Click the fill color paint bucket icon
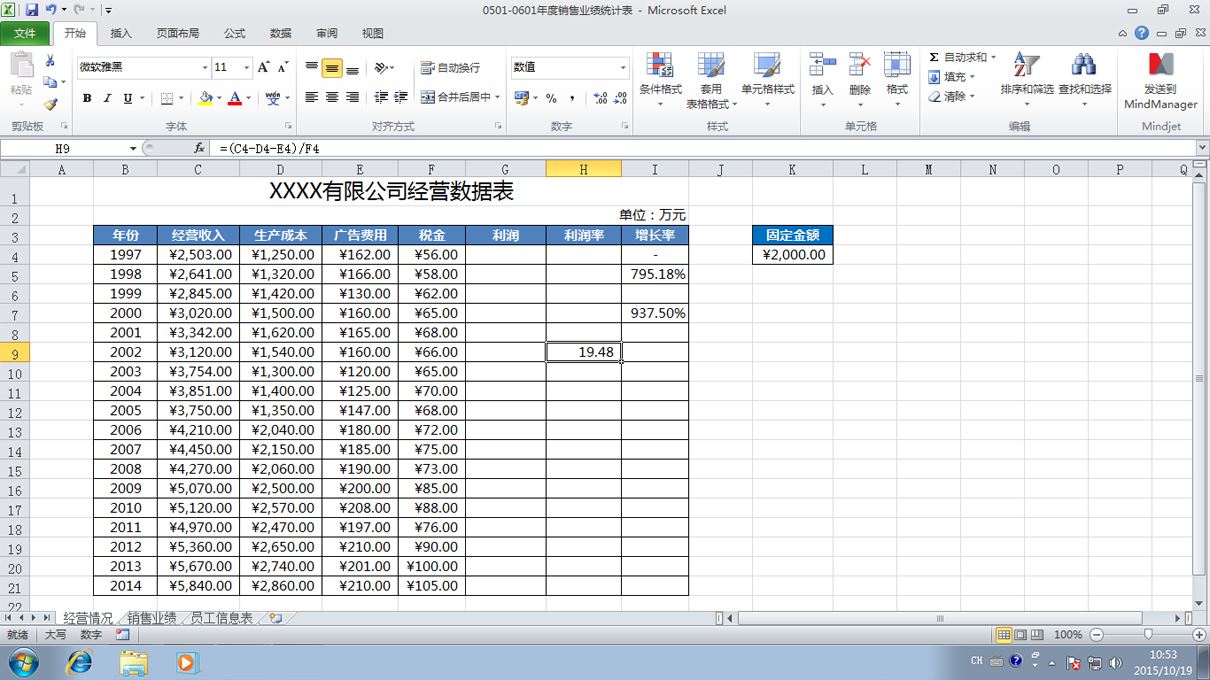 point(206,98)
